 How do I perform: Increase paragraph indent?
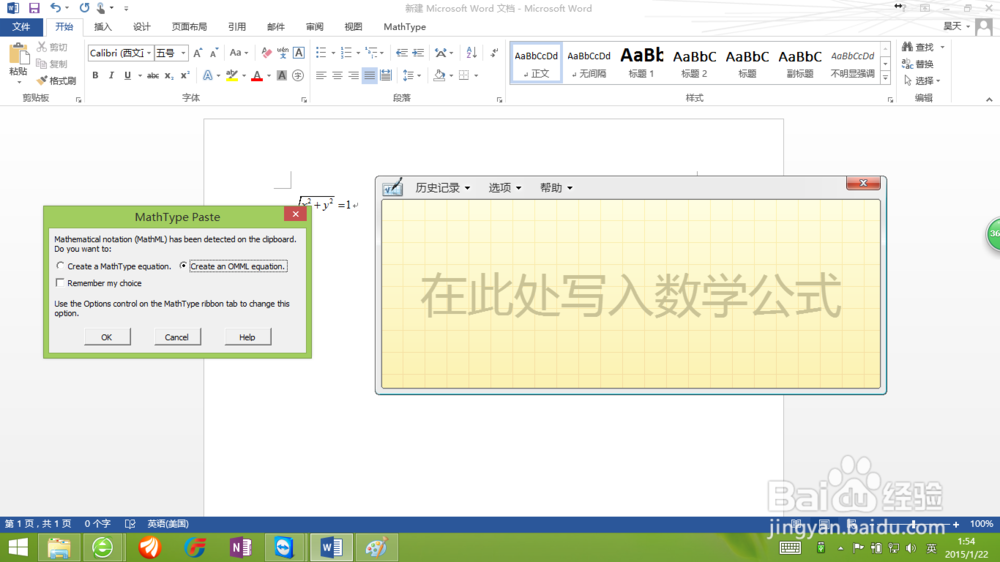(x=418, y=53)
